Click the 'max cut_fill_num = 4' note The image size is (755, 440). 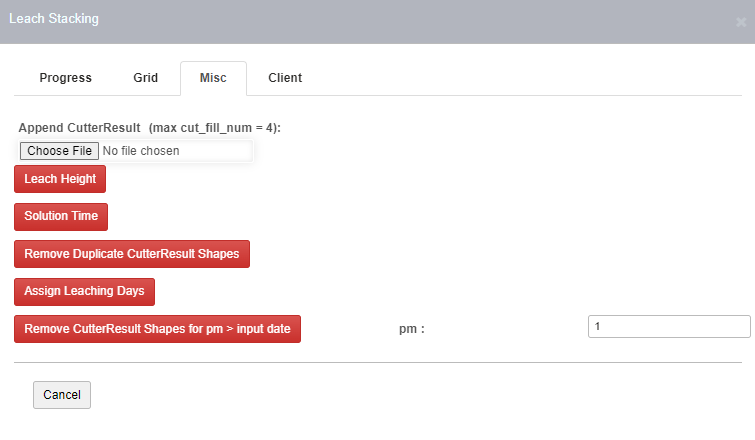(214, 129)
